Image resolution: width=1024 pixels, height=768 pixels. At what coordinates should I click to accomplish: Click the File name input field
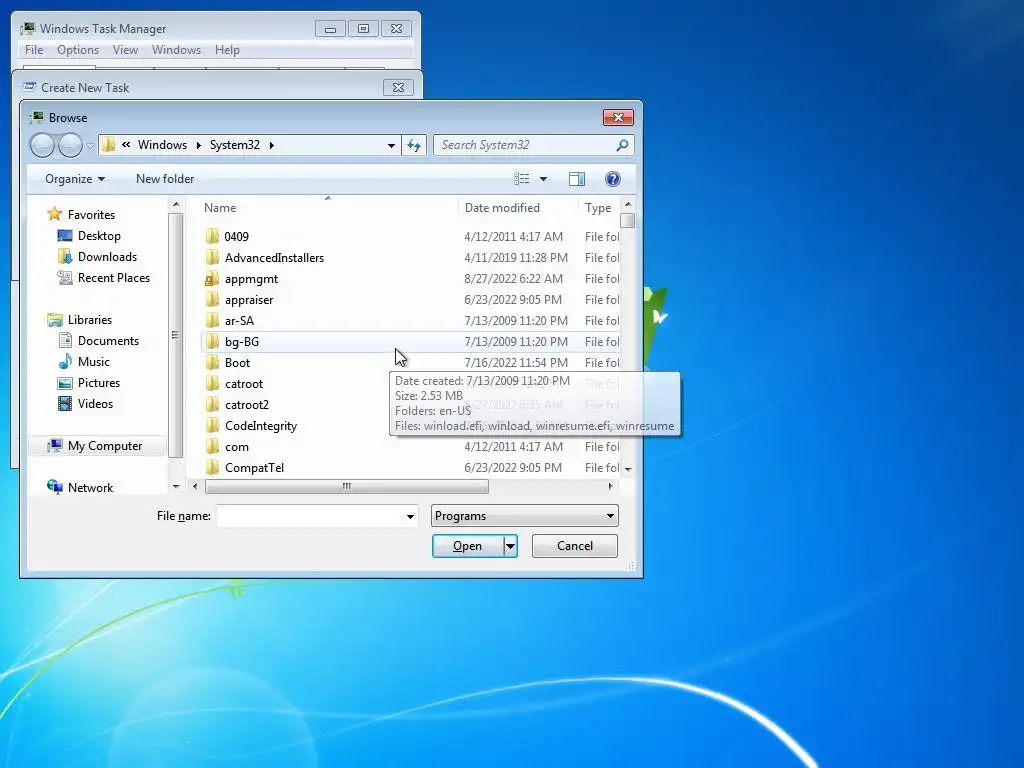click(x=311, y=516)
